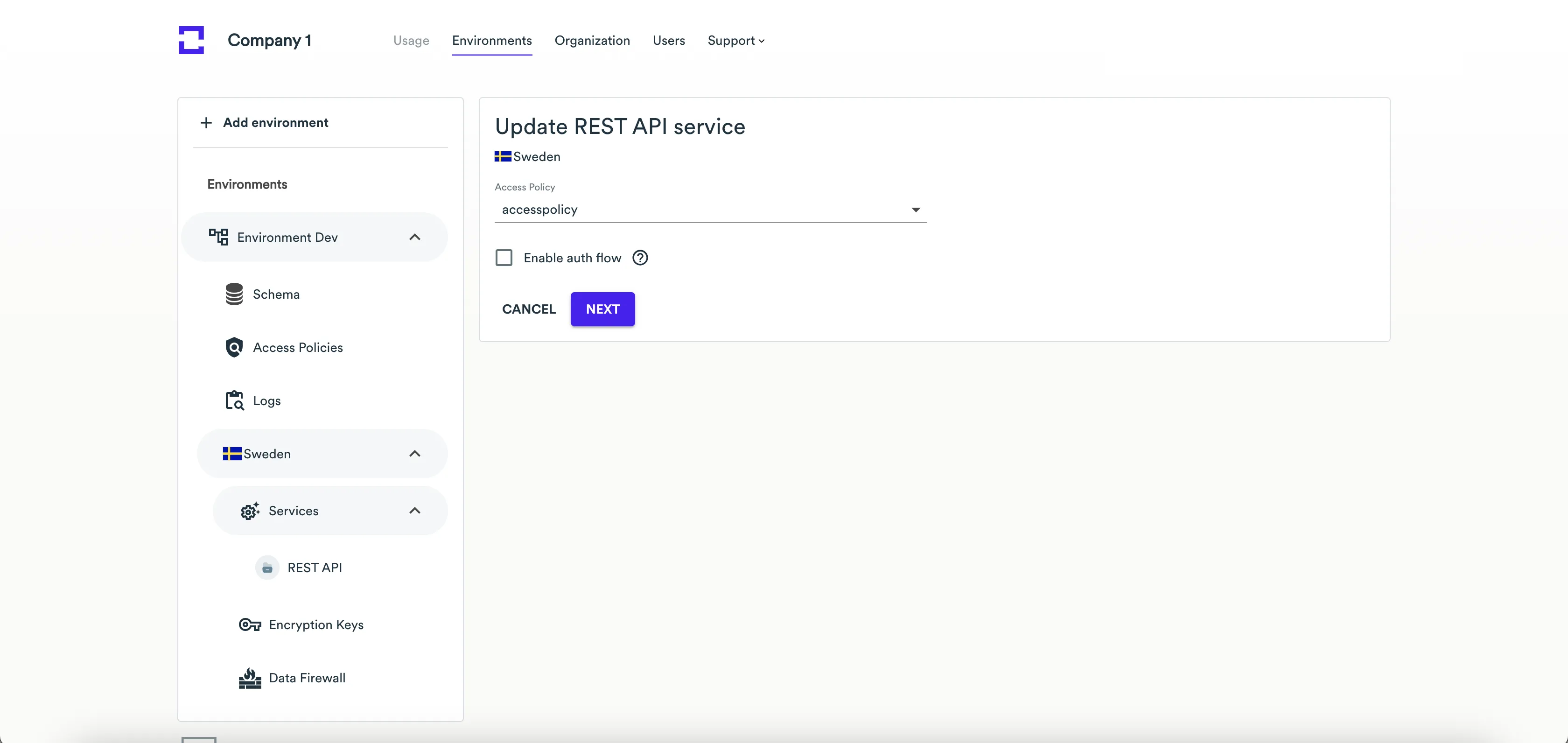This screenshot has height=743, width=1568.
Task: Click the CANCEL button
Action: pos(528,309)
